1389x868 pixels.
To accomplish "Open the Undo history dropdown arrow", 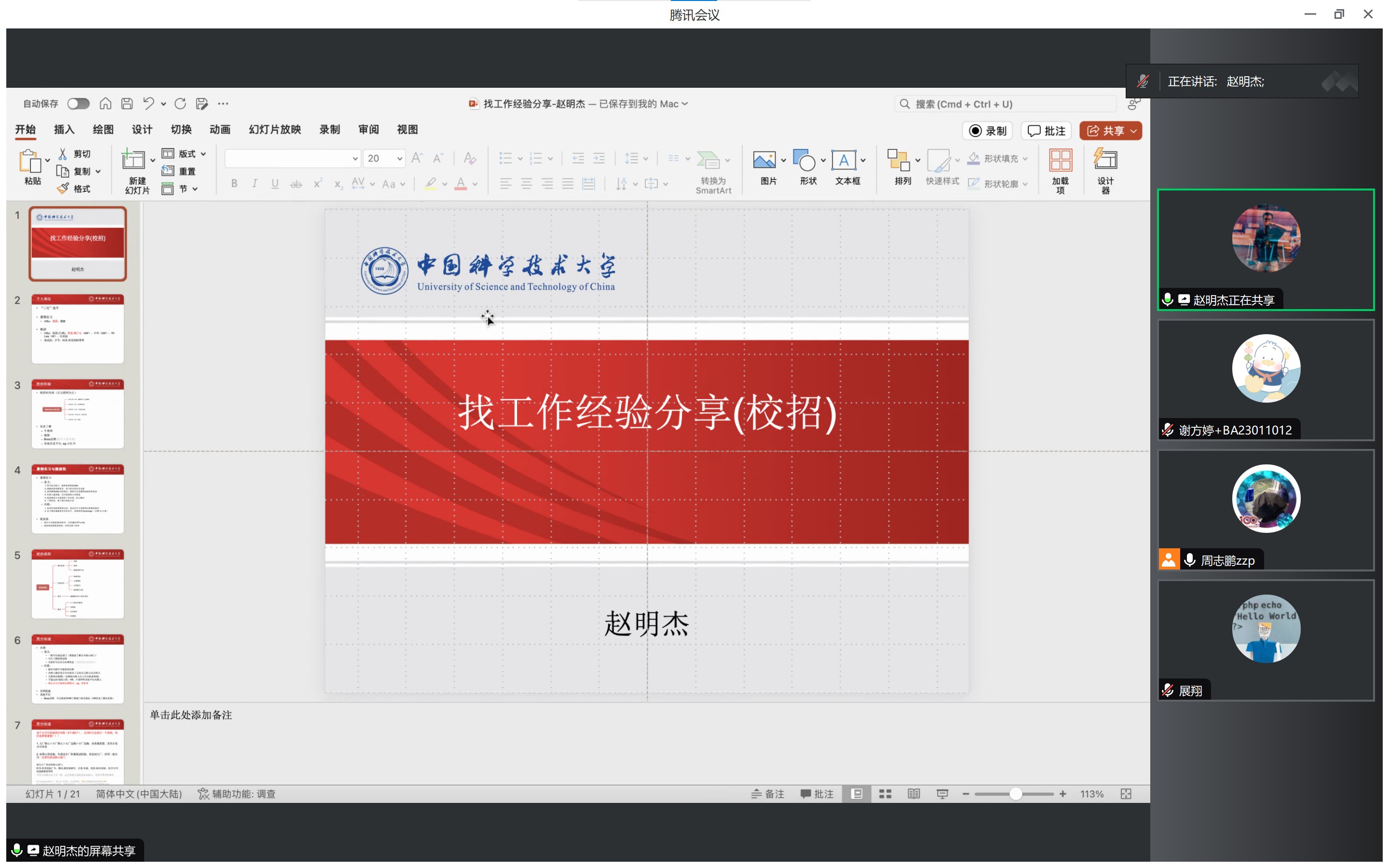I will 163,104.
